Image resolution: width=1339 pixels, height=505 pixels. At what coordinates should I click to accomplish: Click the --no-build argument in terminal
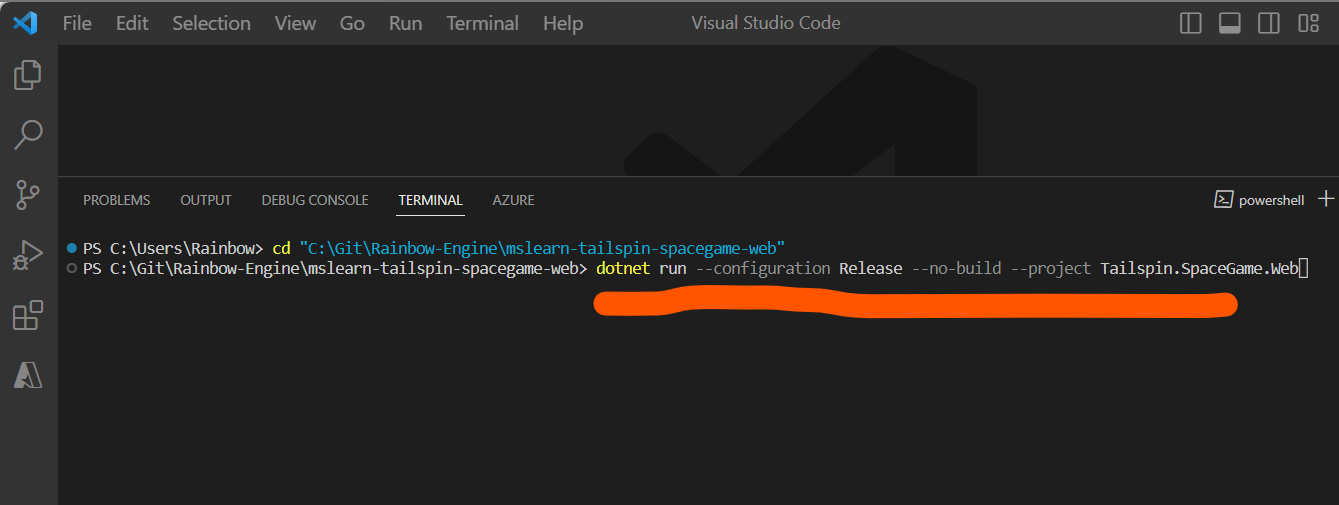point(957,269)
